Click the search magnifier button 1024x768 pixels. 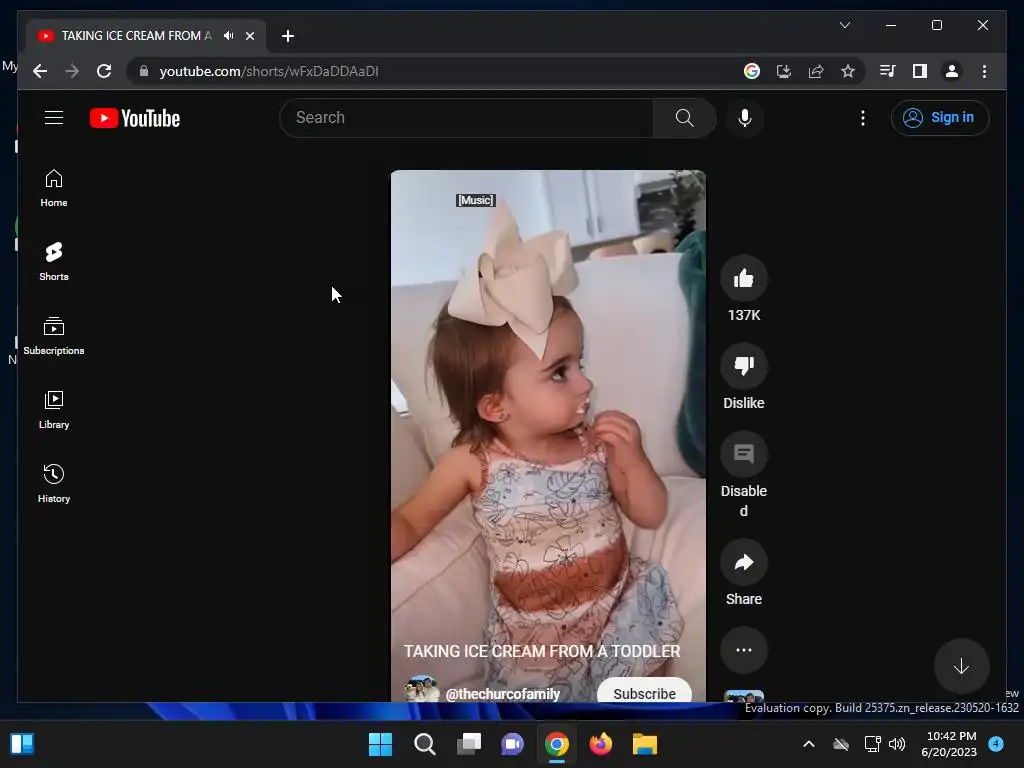684,118
